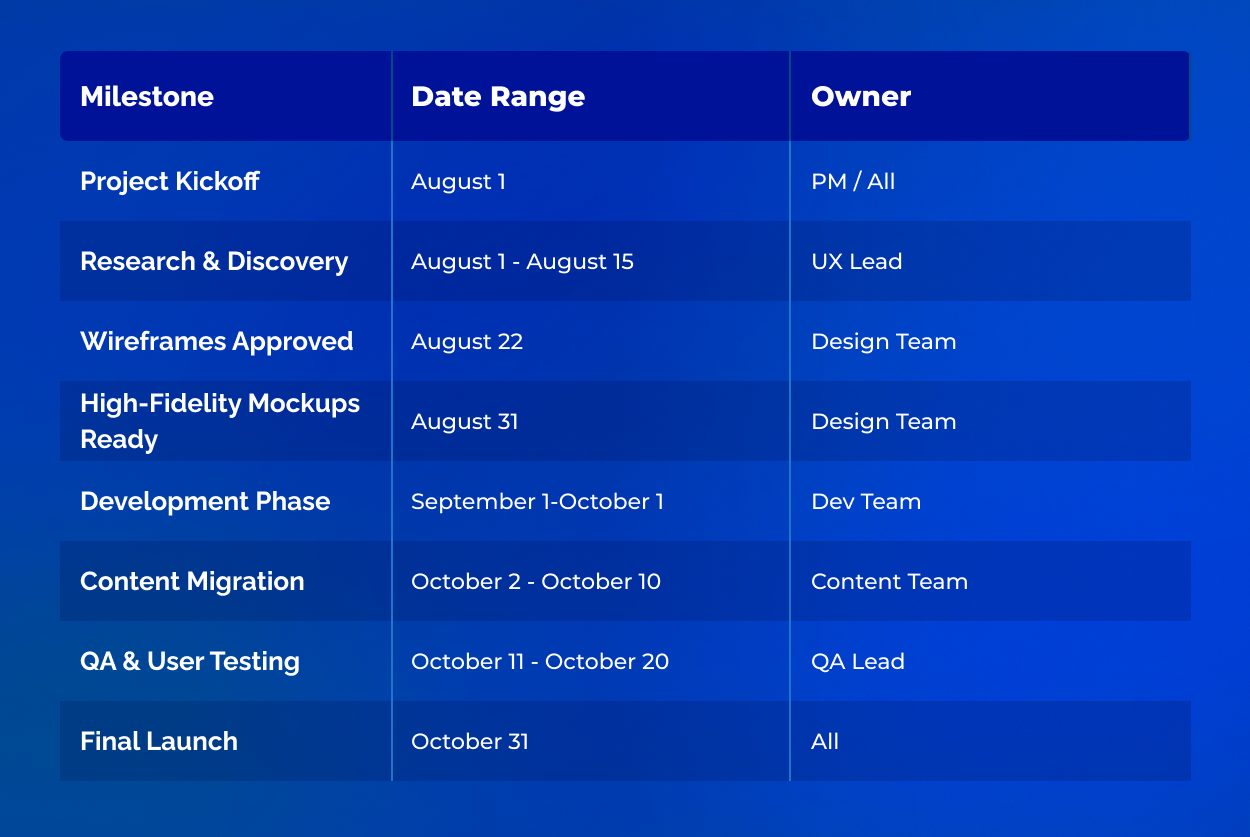Click the Research & Discovery milestone
Image resolution: width=1250 pixels, height=837 pixels.
pyautogui.click(x=214, y=261)
